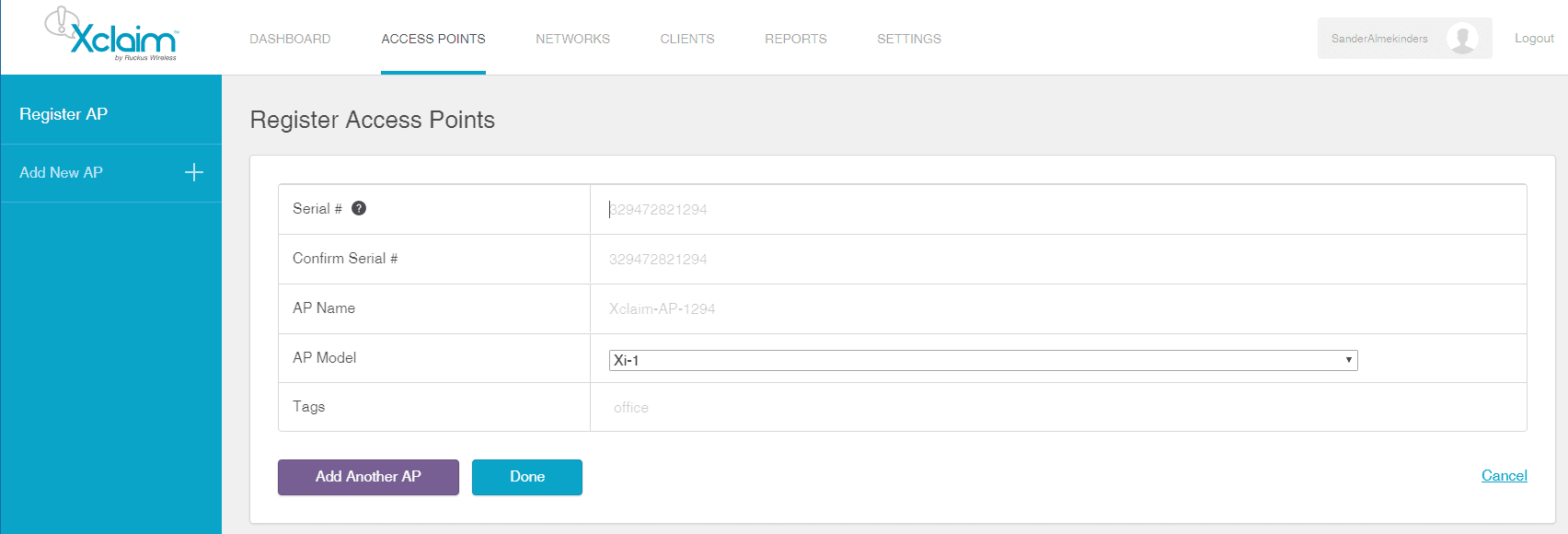Click into the AP Name field
The height and width of the screenshot is (534, 1568).
pos(1058,308)
